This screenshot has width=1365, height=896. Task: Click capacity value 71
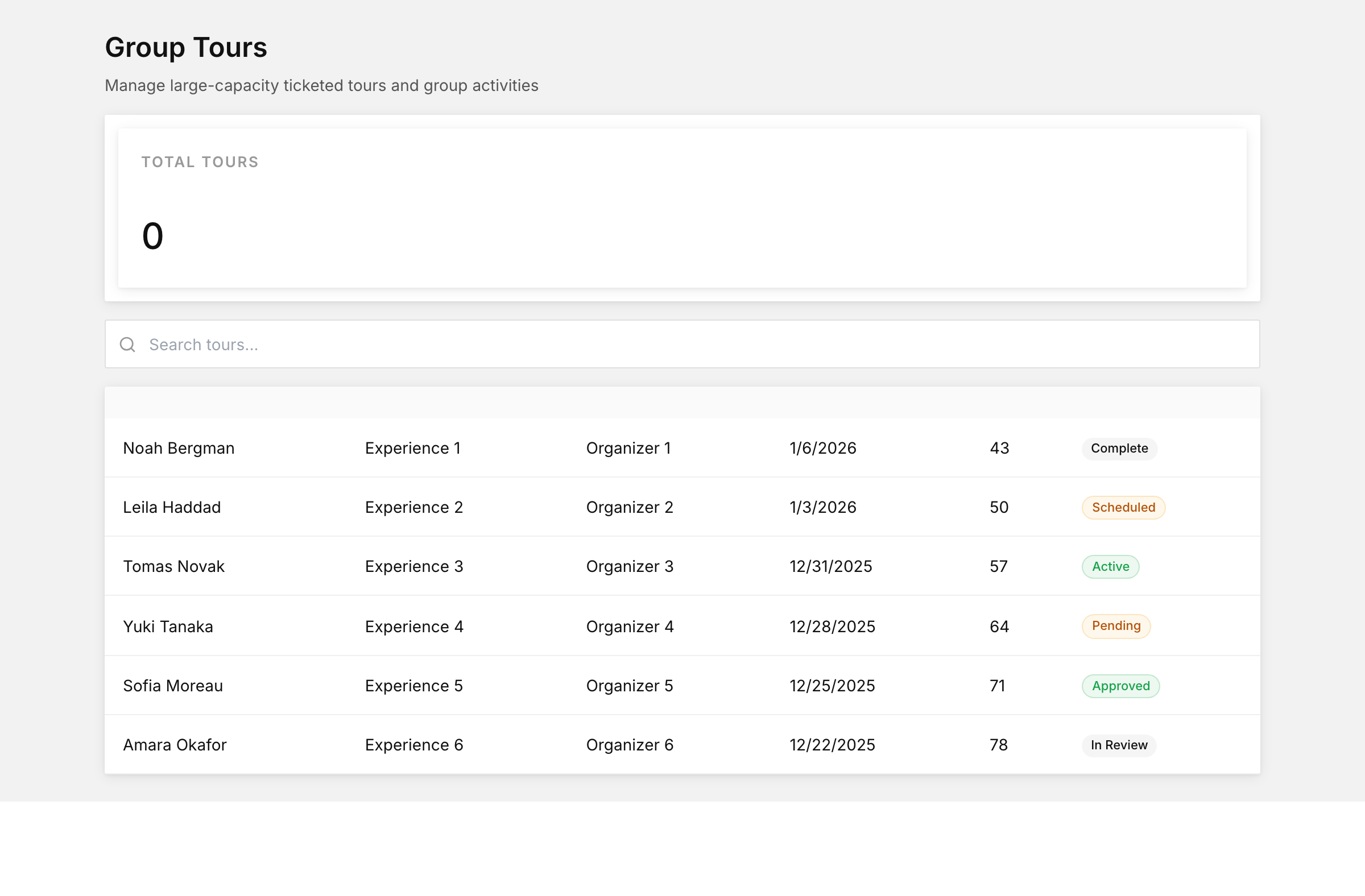click(x=998, y=686)
